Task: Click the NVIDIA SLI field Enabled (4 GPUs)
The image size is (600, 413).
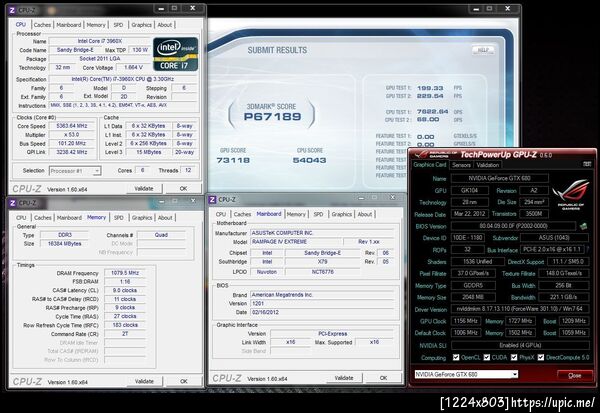Action: [520, 345]
